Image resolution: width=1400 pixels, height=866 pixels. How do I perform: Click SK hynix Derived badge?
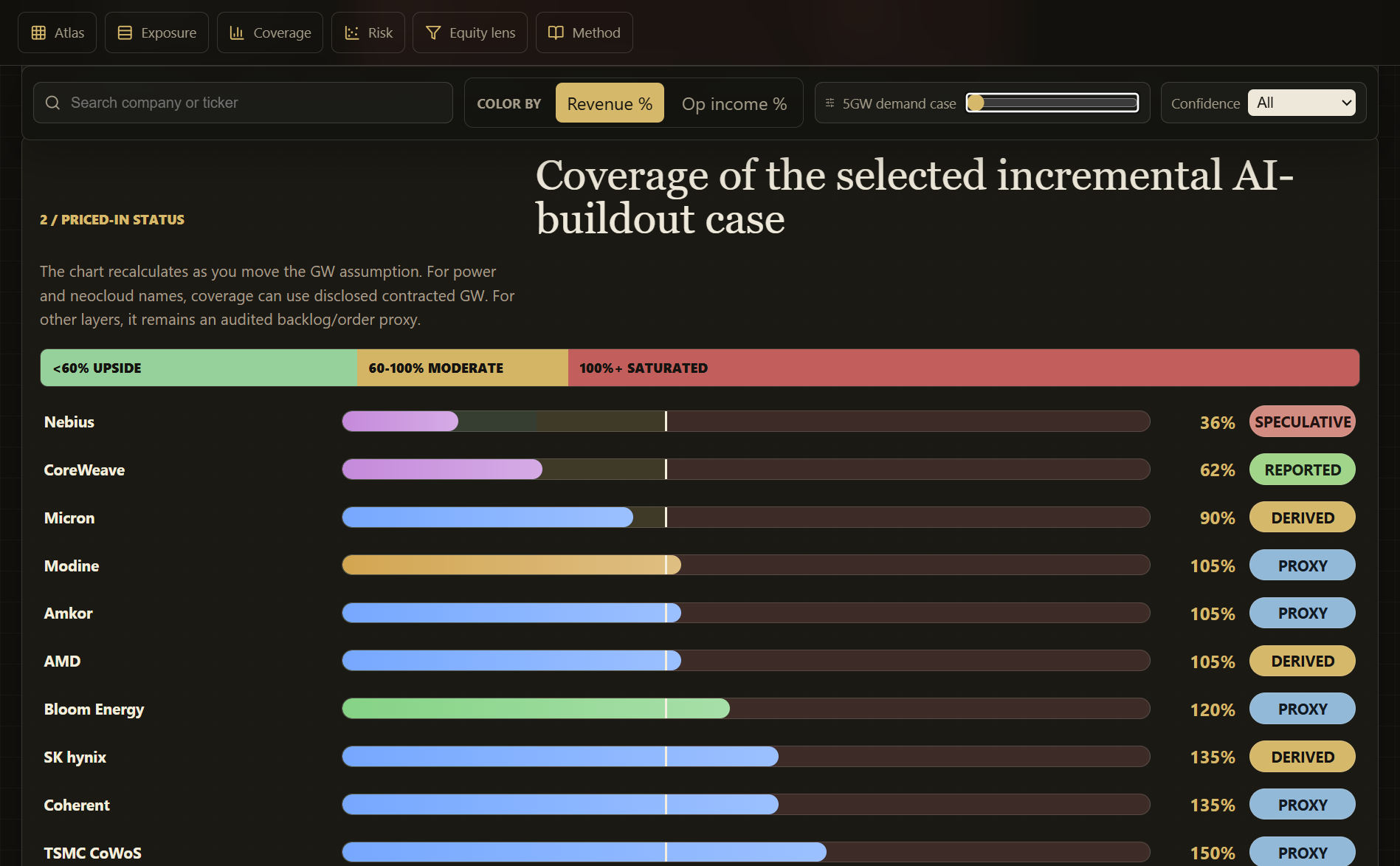(1303, 757)
